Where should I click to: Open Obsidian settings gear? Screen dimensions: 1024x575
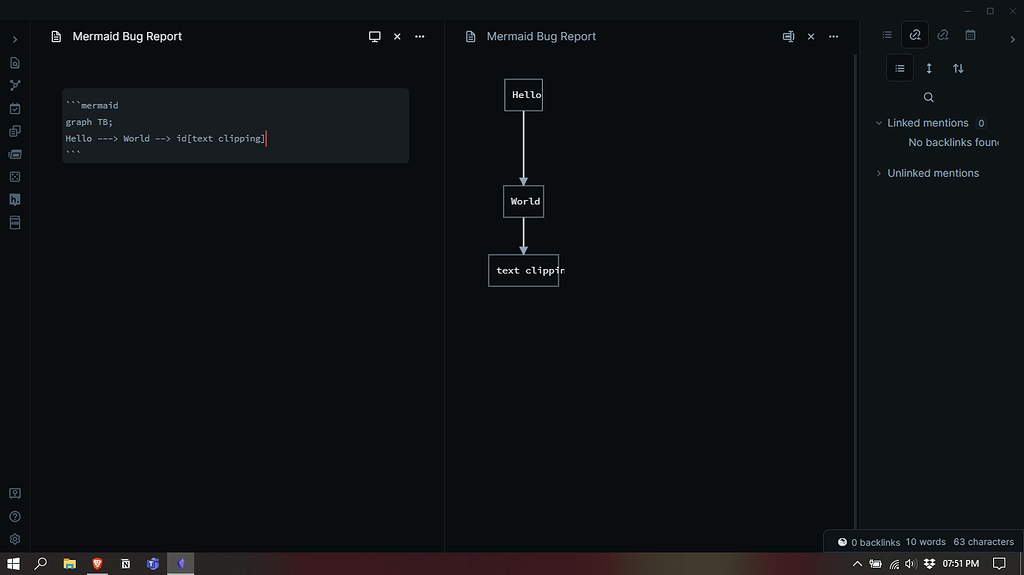coord(15,539)
